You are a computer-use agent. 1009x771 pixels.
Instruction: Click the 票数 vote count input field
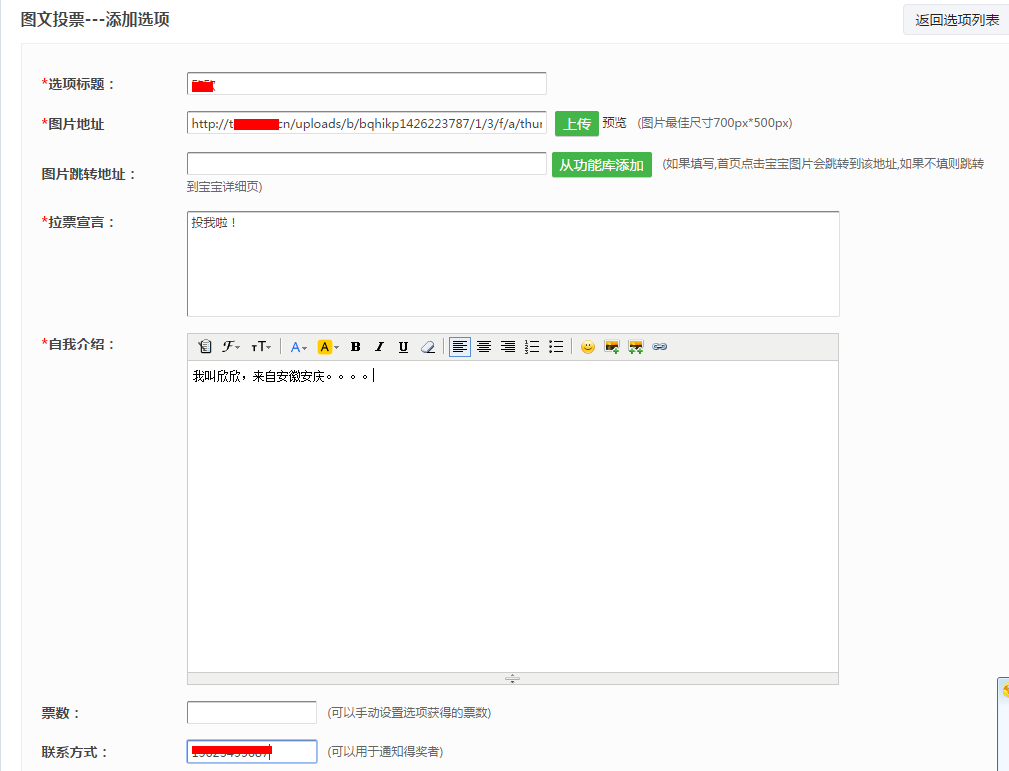252,713
